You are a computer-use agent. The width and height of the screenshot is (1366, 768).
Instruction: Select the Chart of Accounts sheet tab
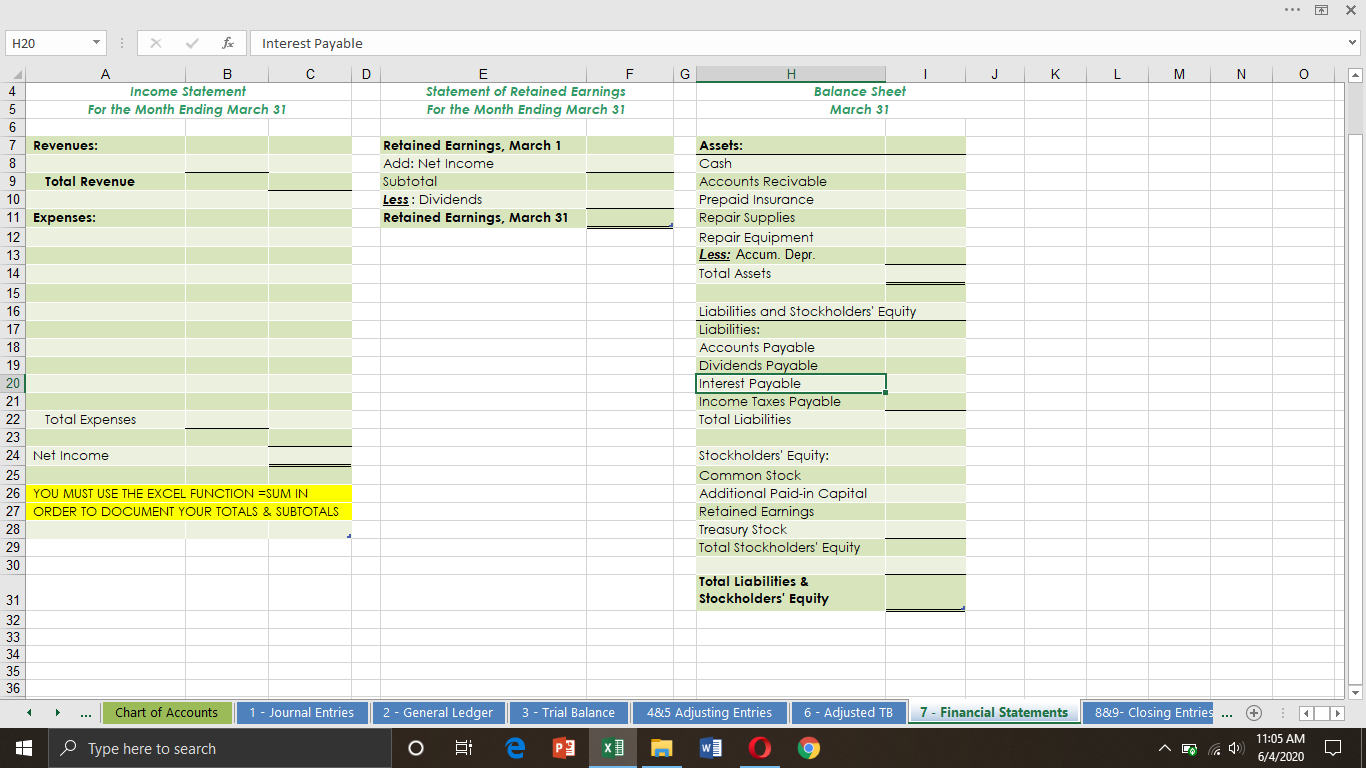(x=167, y=712)
